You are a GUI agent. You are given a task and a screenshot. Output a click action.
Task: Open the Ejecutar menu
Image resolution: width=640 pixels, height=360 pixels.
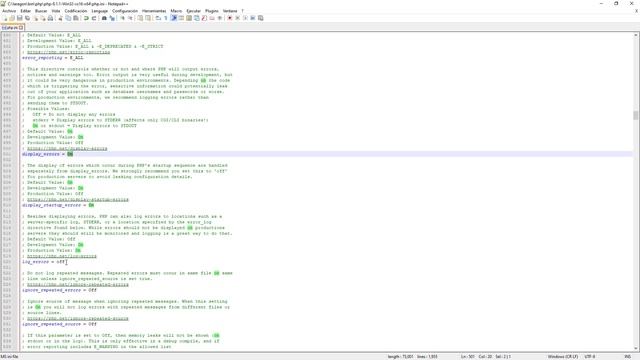[193, 11]
